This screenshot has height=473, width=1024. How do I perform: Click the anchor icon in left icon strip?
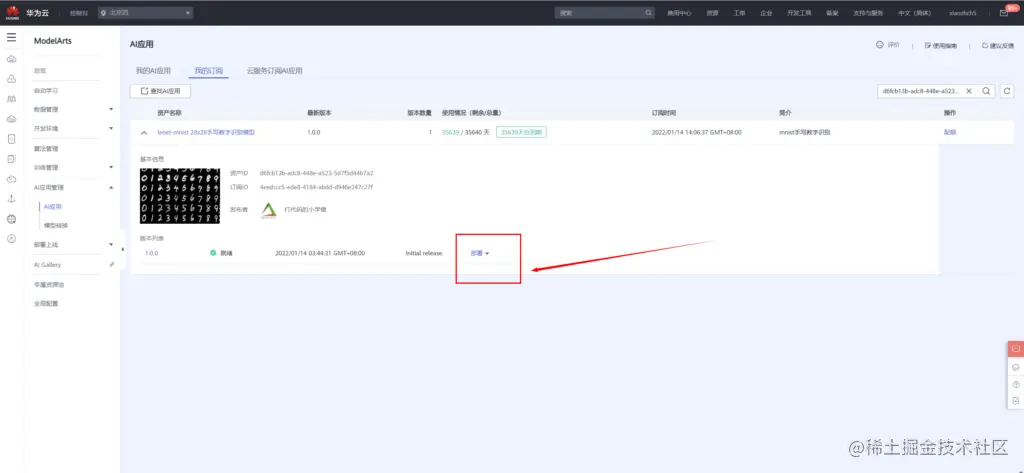(x=11, y=199)
